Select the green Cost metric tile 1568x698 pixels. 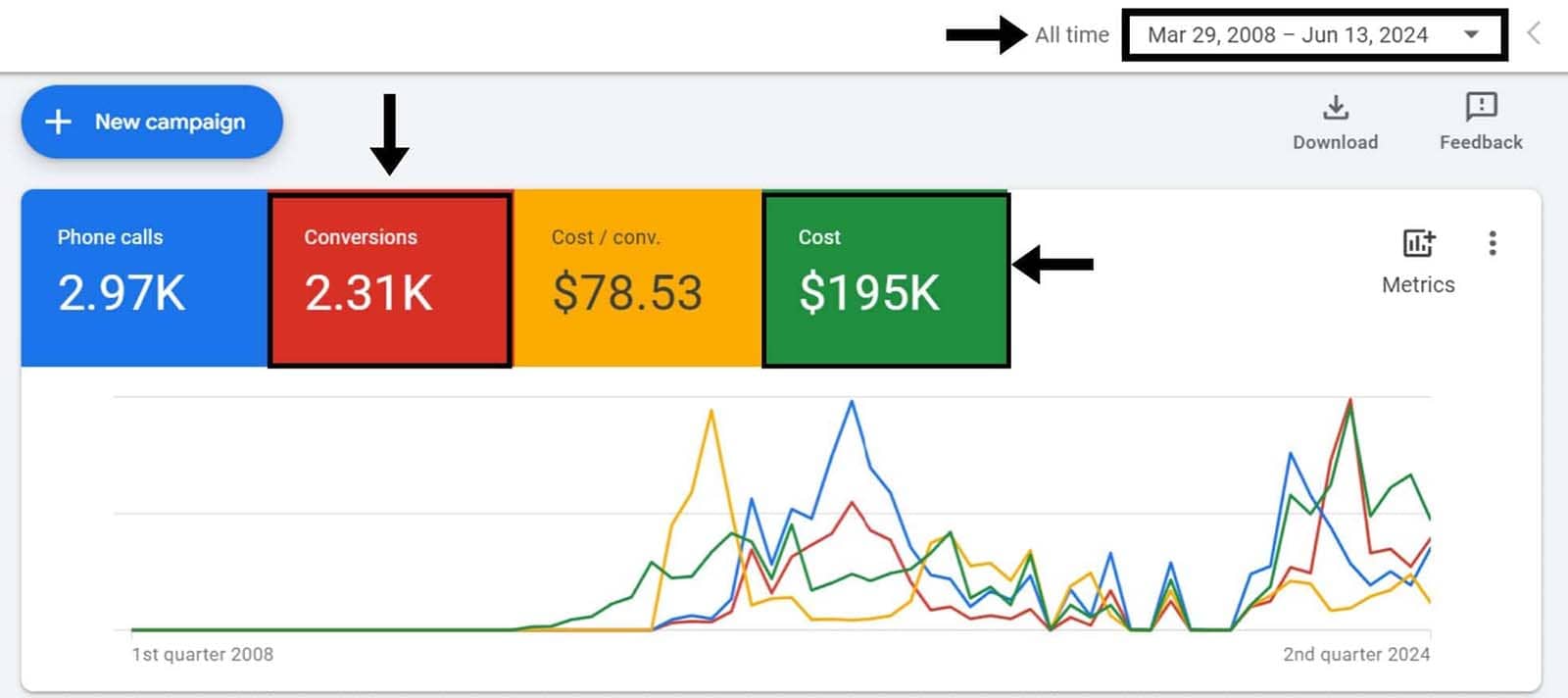[885, 279]
